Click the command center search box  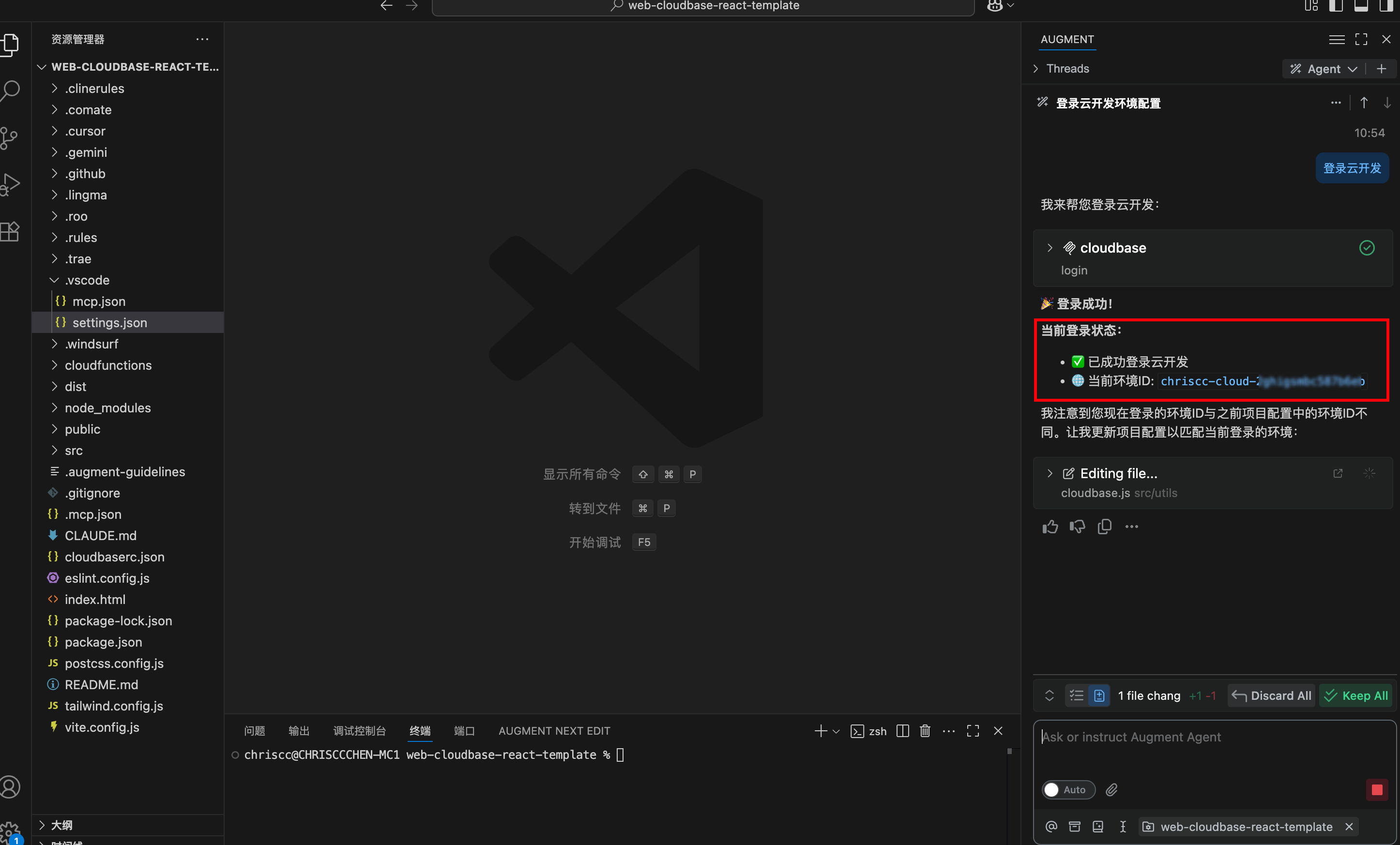coord(703,6)
